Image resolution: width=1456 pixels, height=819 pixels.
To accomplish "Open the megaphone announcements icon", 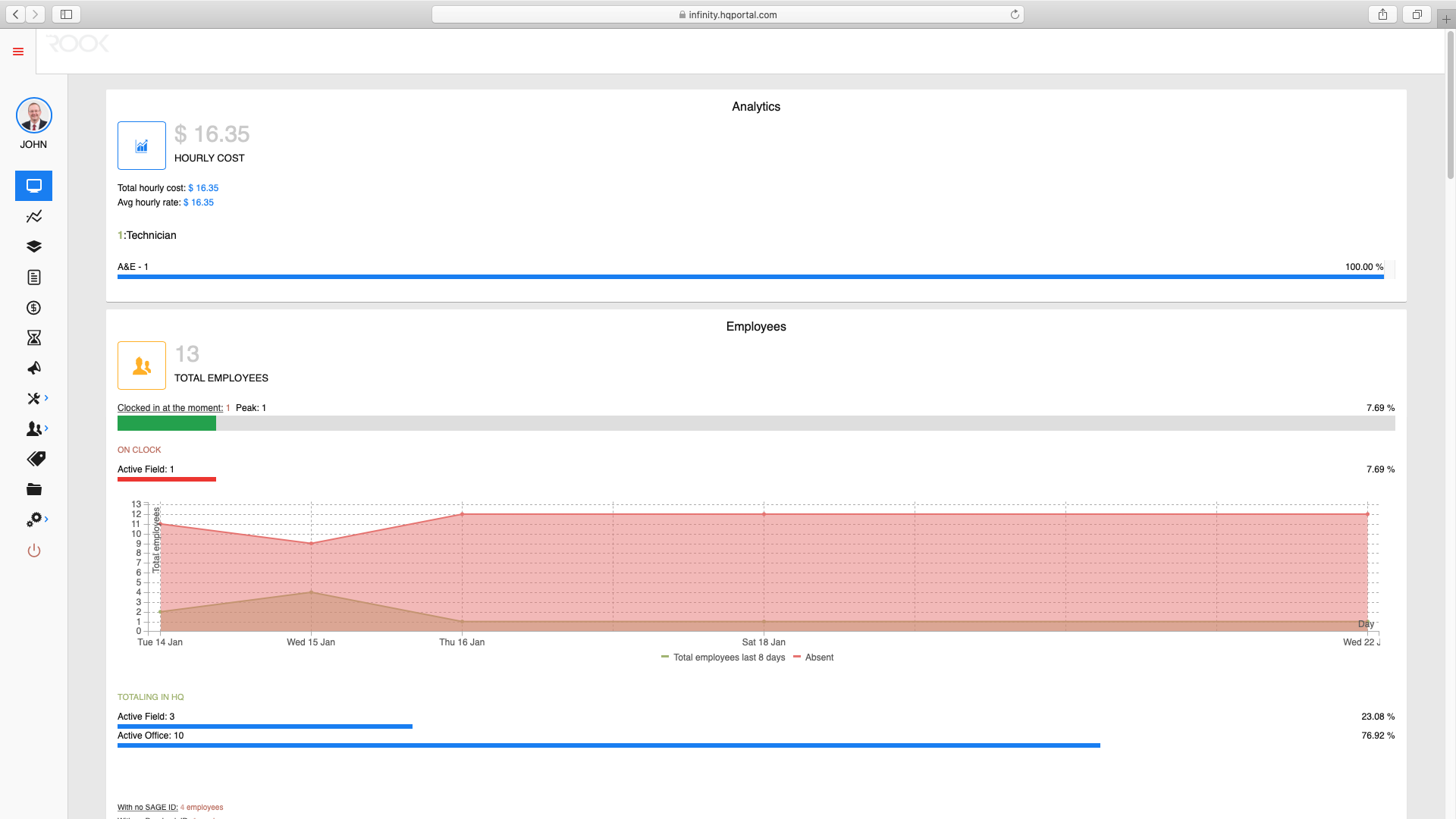I will point(33,369).
